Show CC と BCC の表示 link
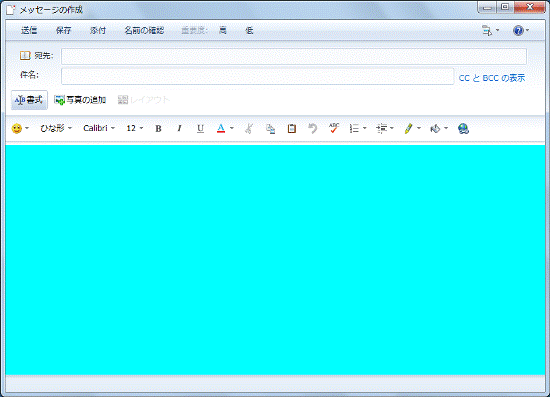 [492, 78]
